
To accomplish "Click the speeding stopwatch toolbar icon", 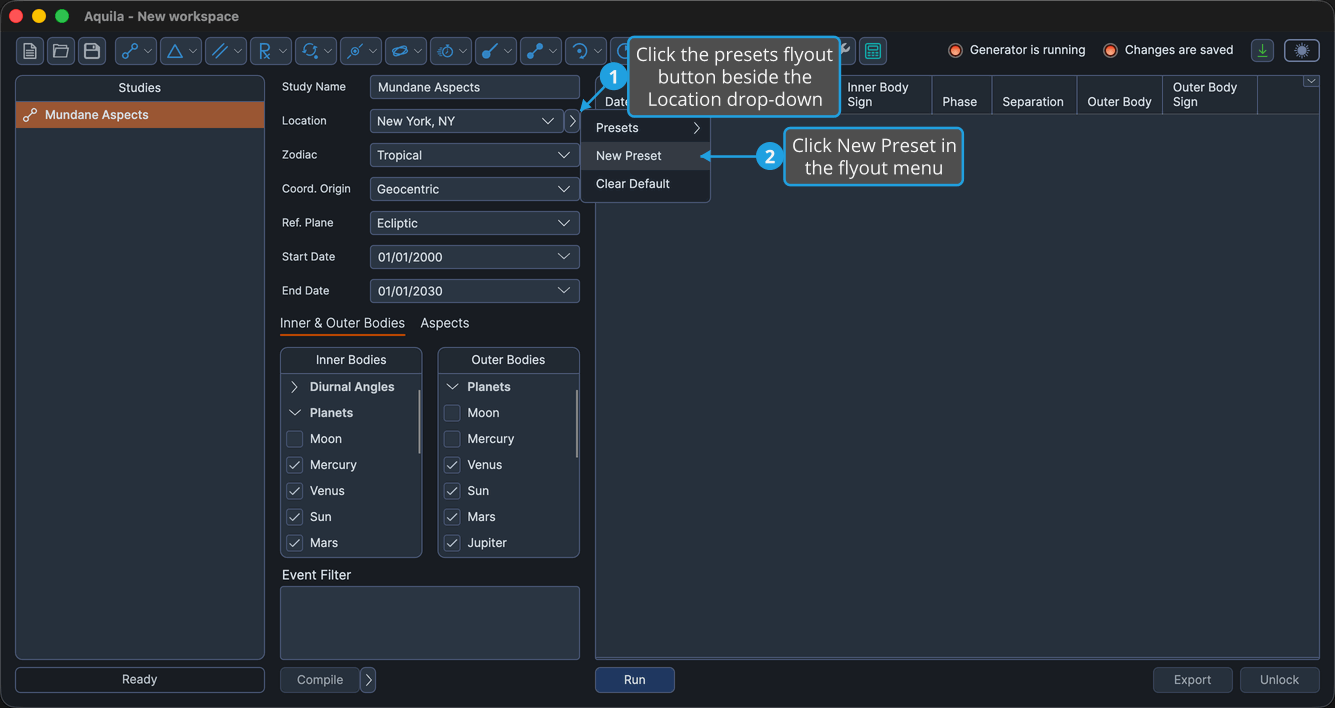I will [445, 51].
